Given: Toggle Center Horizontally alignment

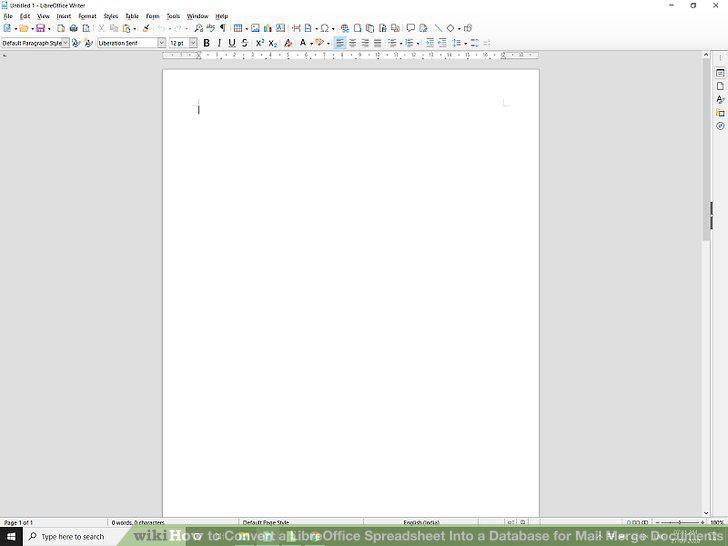Looking at the screenshot, I should pos(352,43).
